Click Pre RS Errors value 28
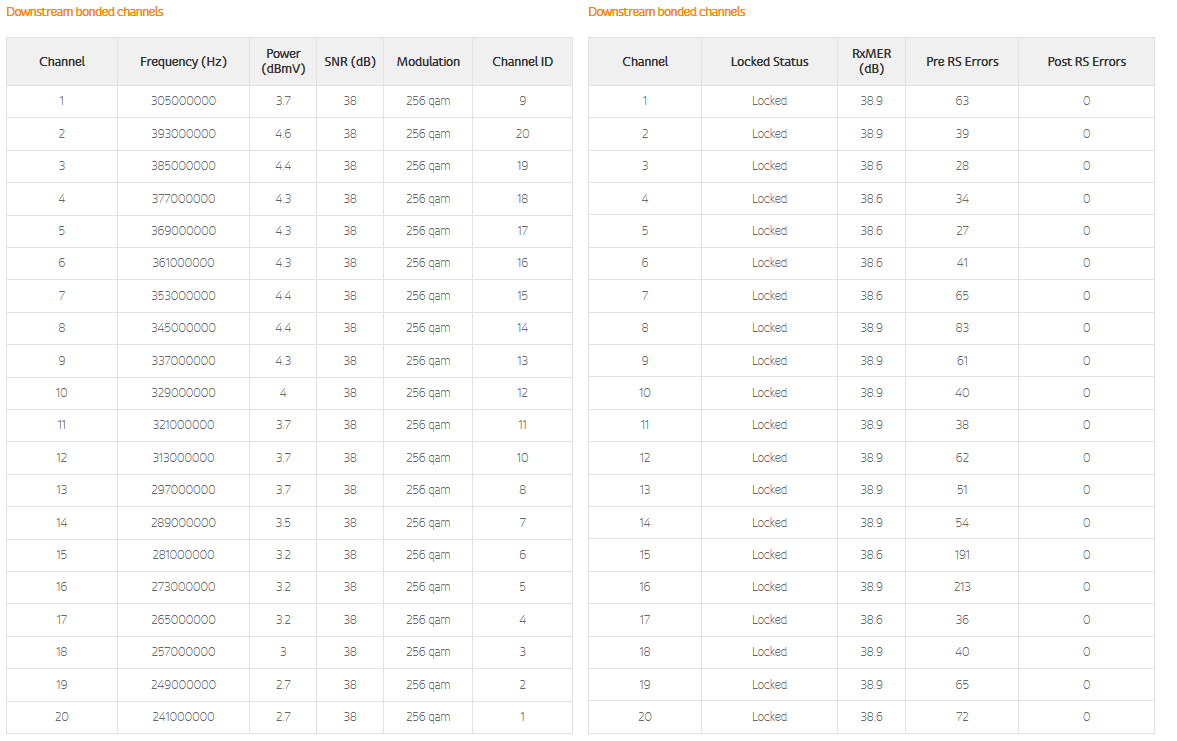The height and width of the screenshot is (741, 1177). point(962,166)
